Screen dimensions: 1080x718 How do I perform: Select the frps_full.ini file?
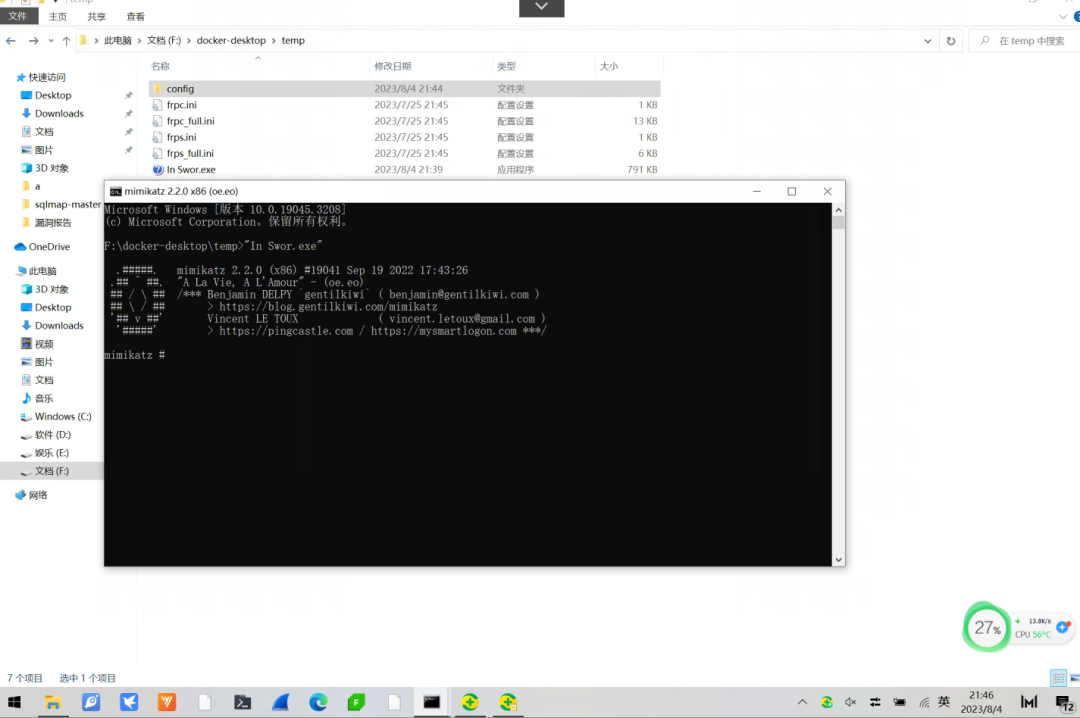(x=404, y=154)
